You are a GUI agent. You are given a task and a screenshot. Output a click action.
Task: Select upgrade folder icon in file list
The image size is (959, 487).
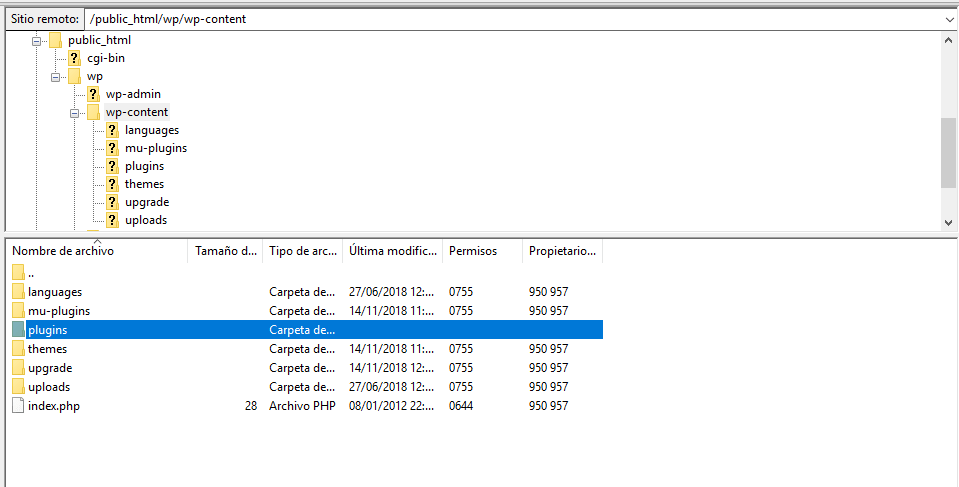pos(18,367)
